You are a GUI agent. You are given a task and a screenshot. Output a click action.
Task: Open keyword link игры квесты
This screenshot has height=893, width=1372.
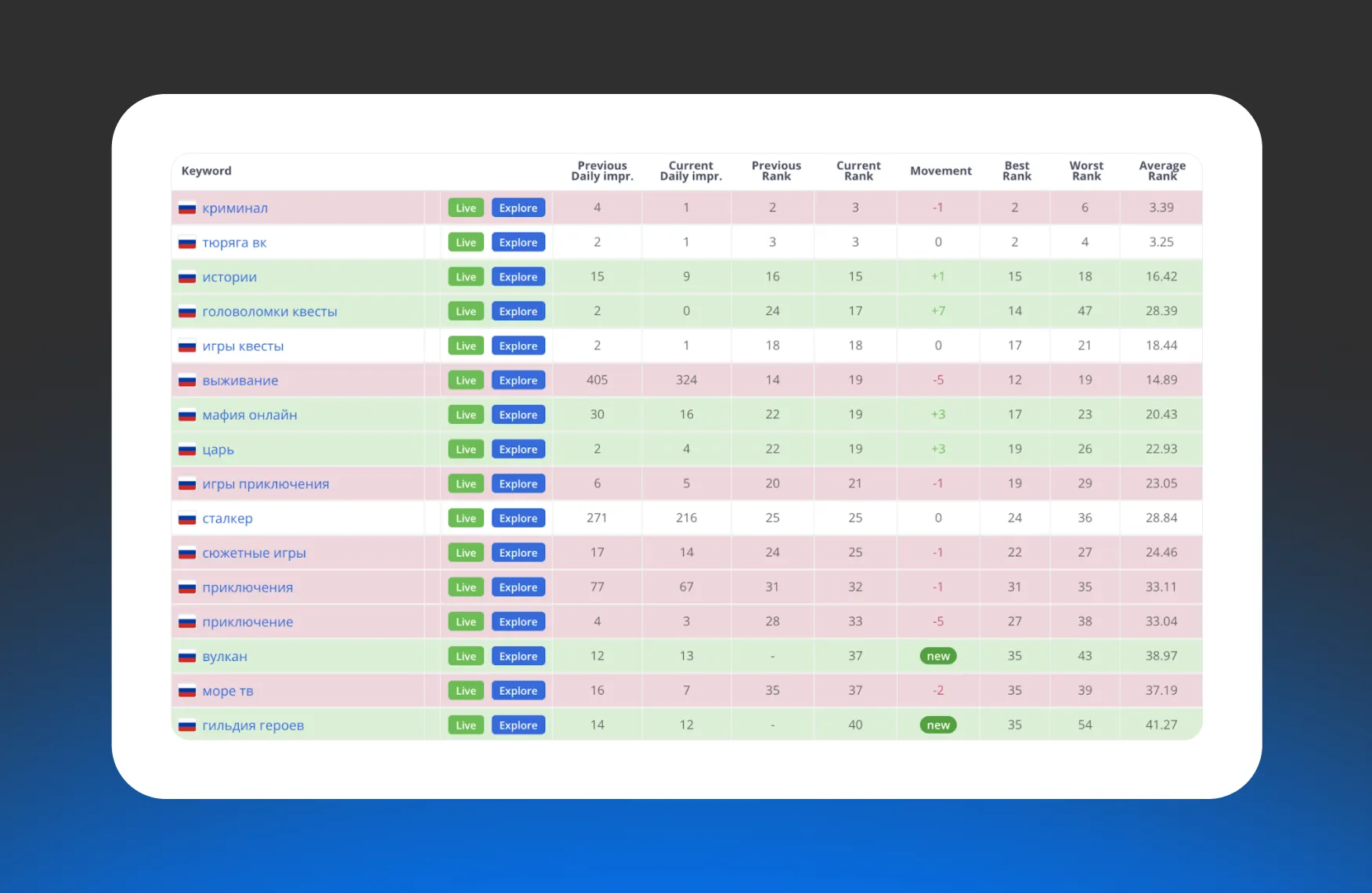243,346
